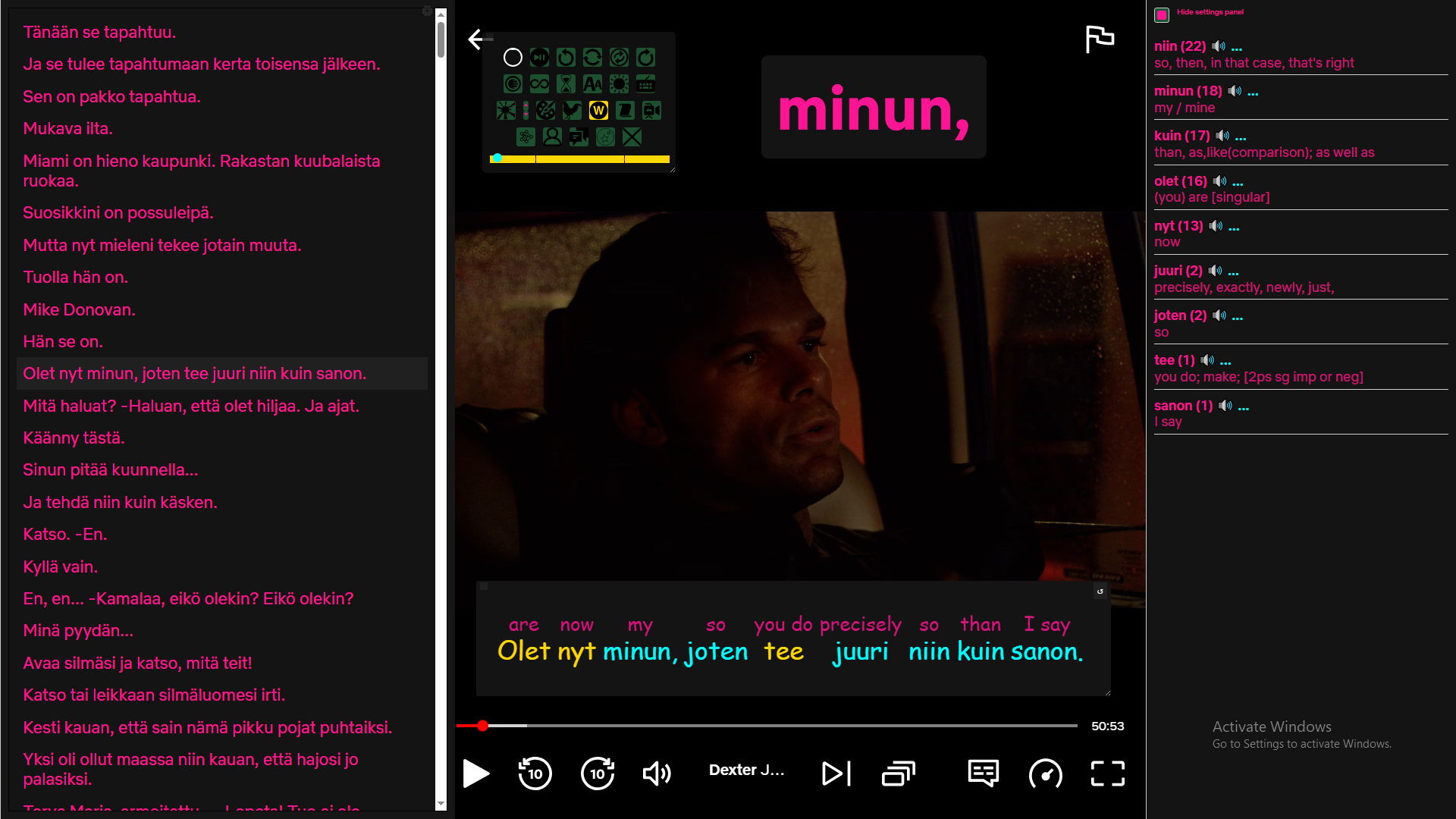The width and height of the screenshot is (1456, 819).
Task: Open the episodes list icon
Action: (899, 773)
